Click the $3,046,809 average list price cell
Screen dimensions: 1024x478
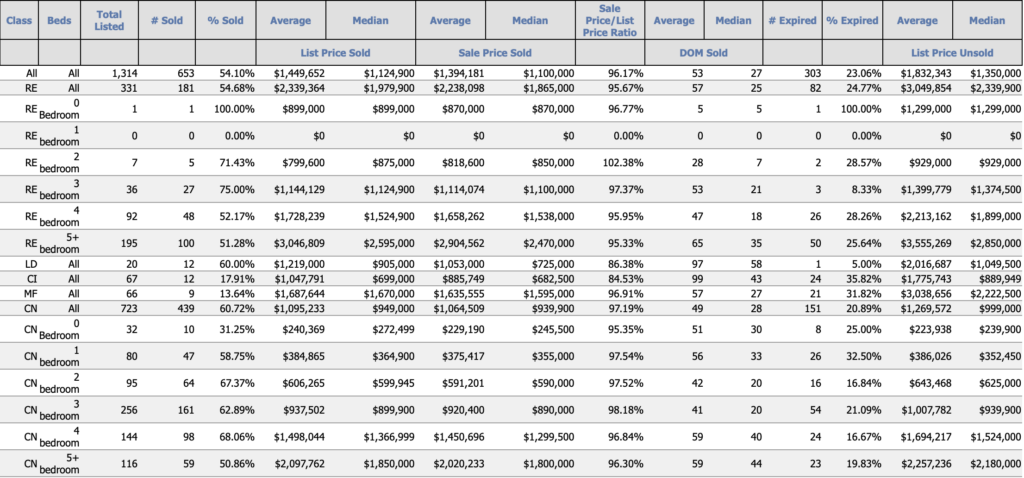pos(292,242)
